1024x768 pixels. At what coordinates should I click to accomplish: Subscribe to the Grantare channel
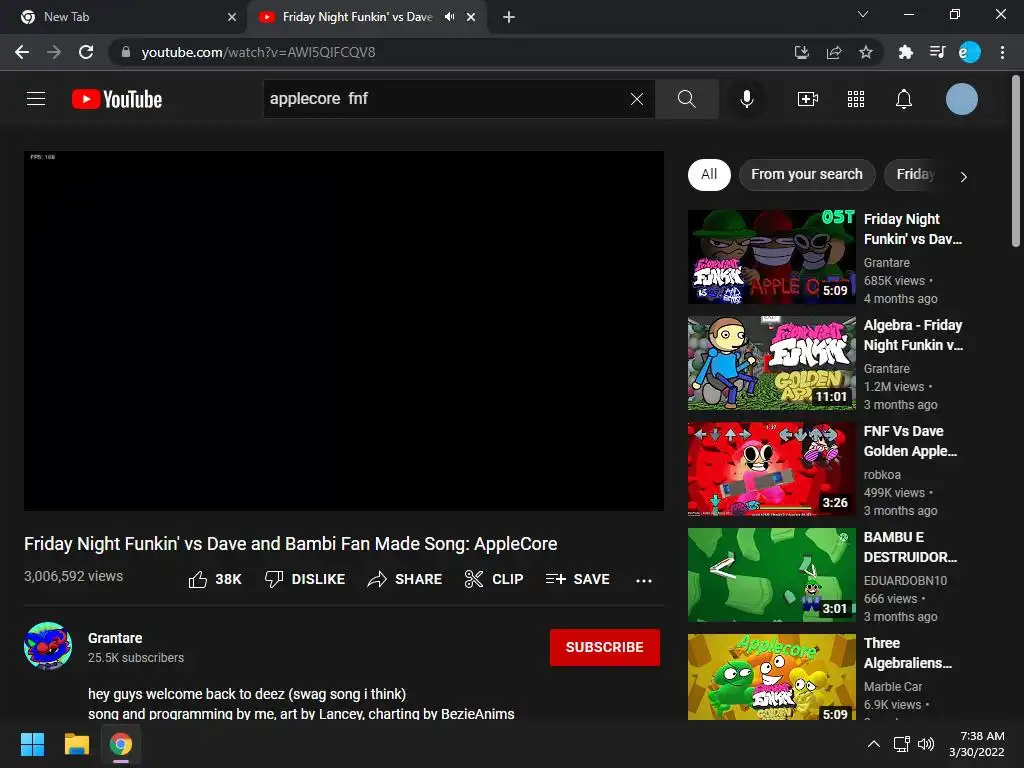pos(605,647)
